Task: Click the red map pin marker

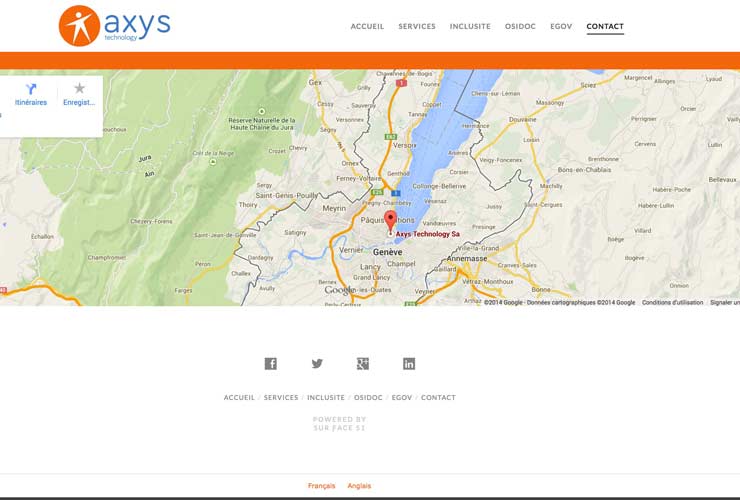Action: tap(390, 221)
